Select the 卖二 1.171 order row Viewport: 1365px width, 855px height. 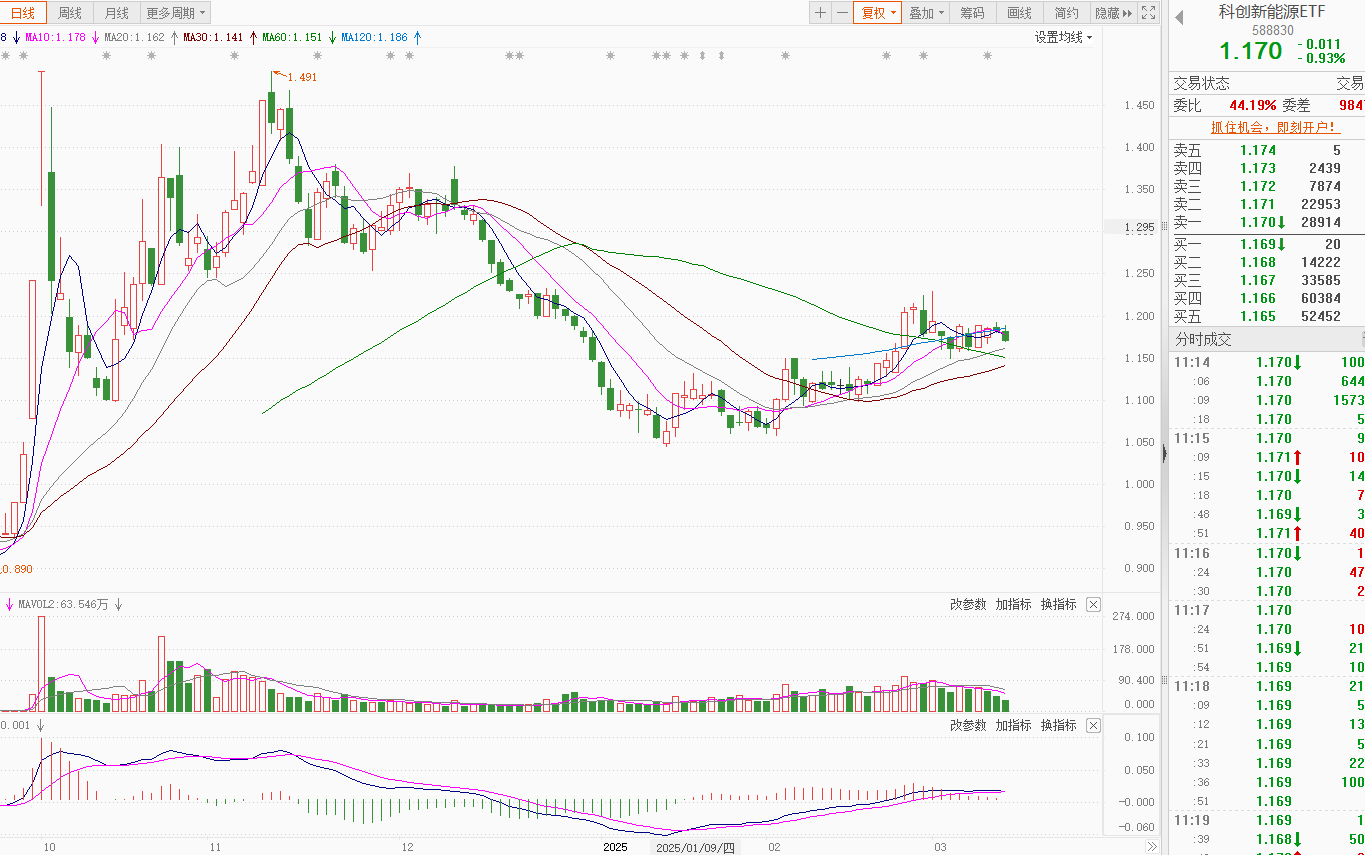point(1268,204)
